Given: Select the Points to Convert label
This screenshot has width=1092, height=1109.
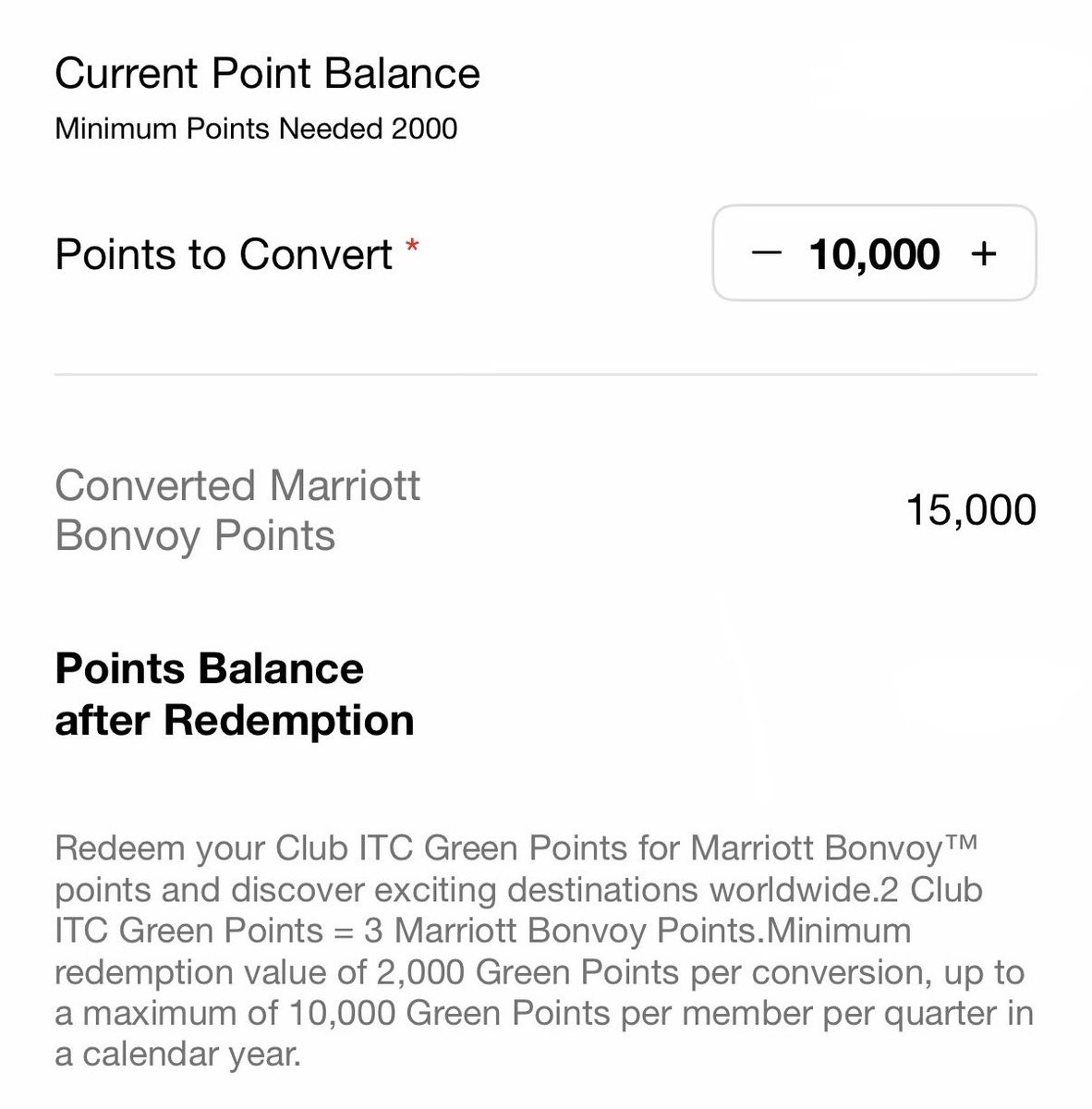Looking at the screenshot, I should pyautogui.click(x=223, y=254).
